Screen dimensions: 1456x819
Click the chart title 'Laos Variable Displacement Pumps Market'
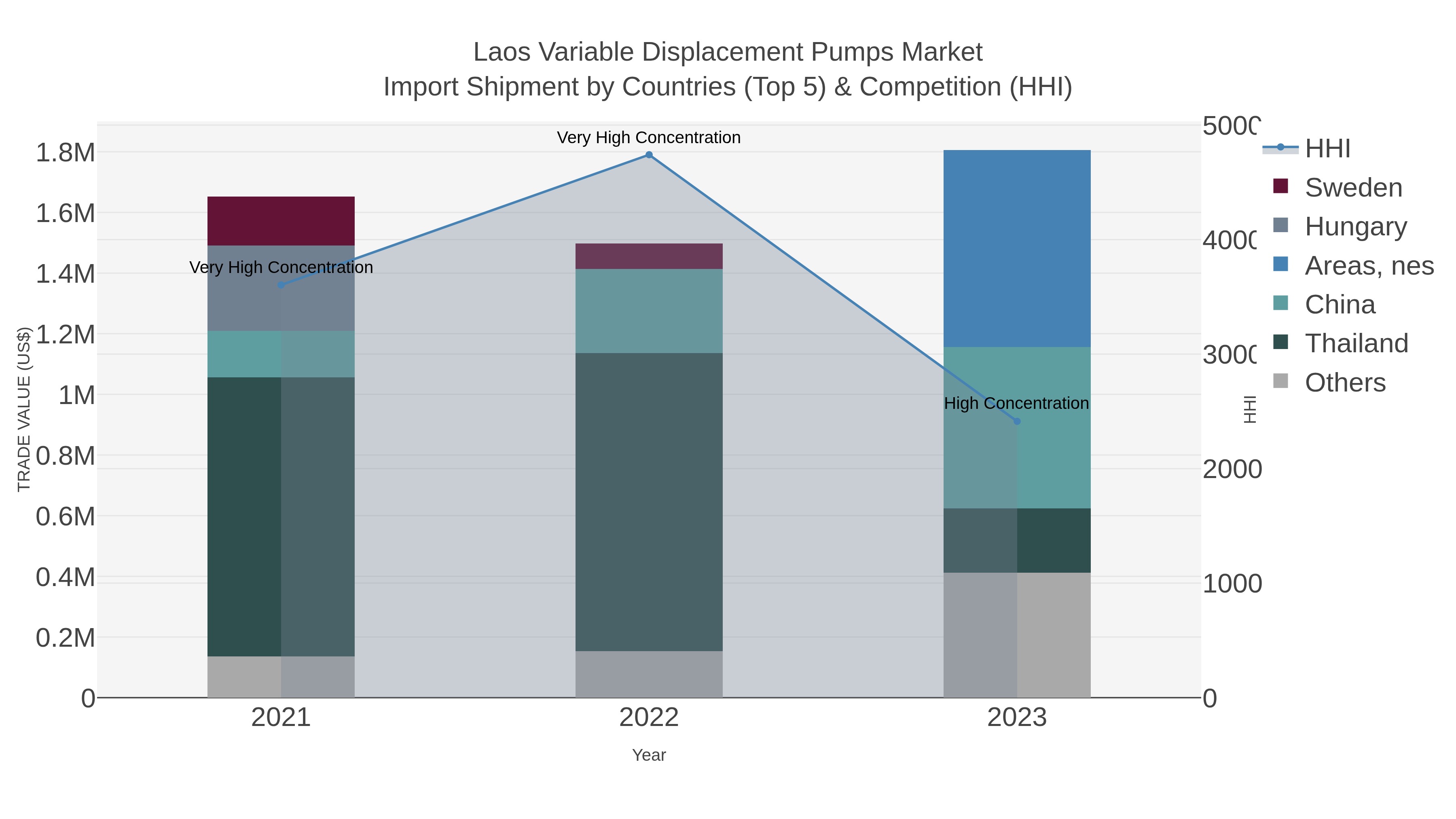pyautogui.click(x=728, y=52)
